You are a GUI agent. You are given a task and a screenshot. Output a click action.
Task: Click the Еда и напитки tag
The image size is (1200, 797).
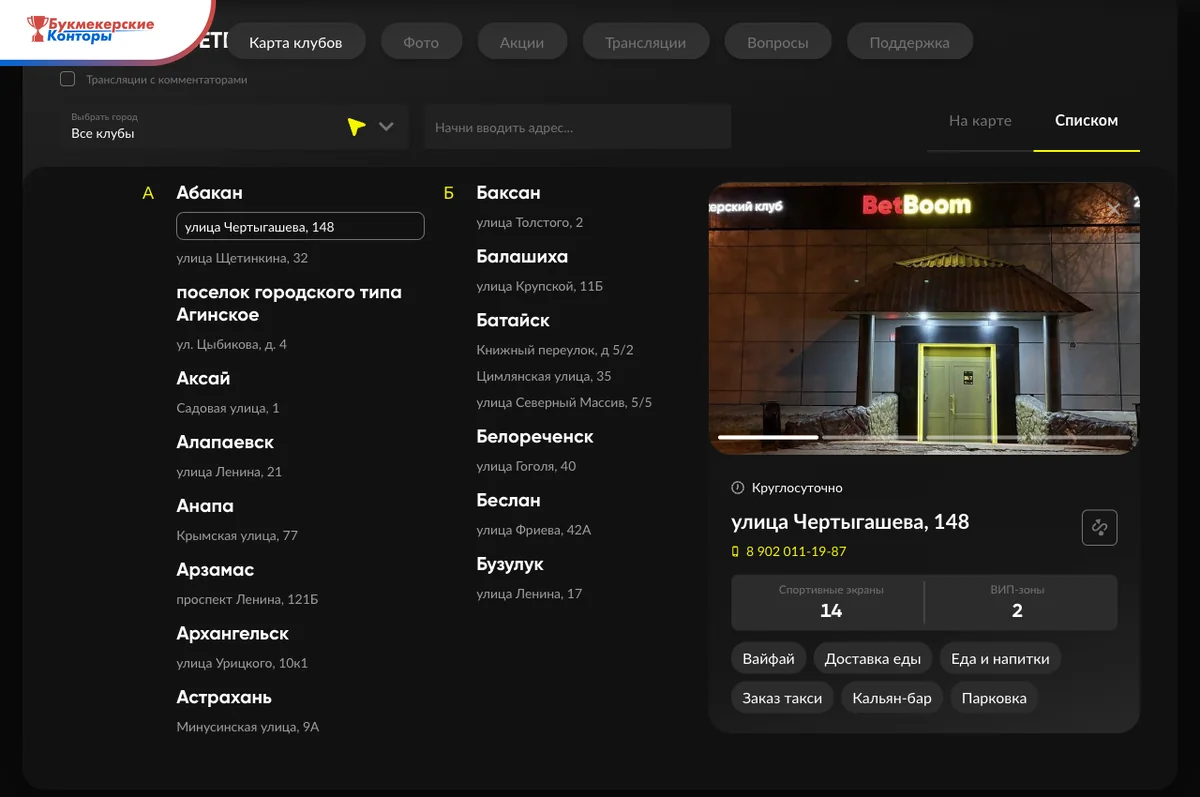click(1000, 659)
